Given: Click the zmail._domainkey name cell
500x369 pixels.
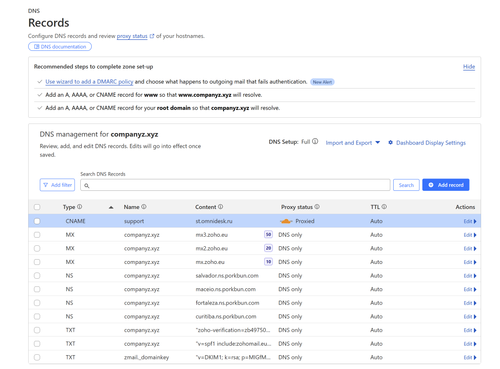Looking at the screenshot, I should [146, 357].
